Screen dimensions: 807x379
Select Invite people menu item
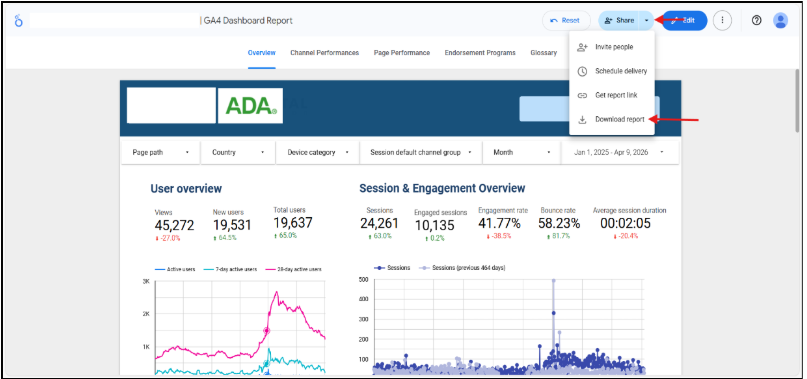tap(612, 47)
